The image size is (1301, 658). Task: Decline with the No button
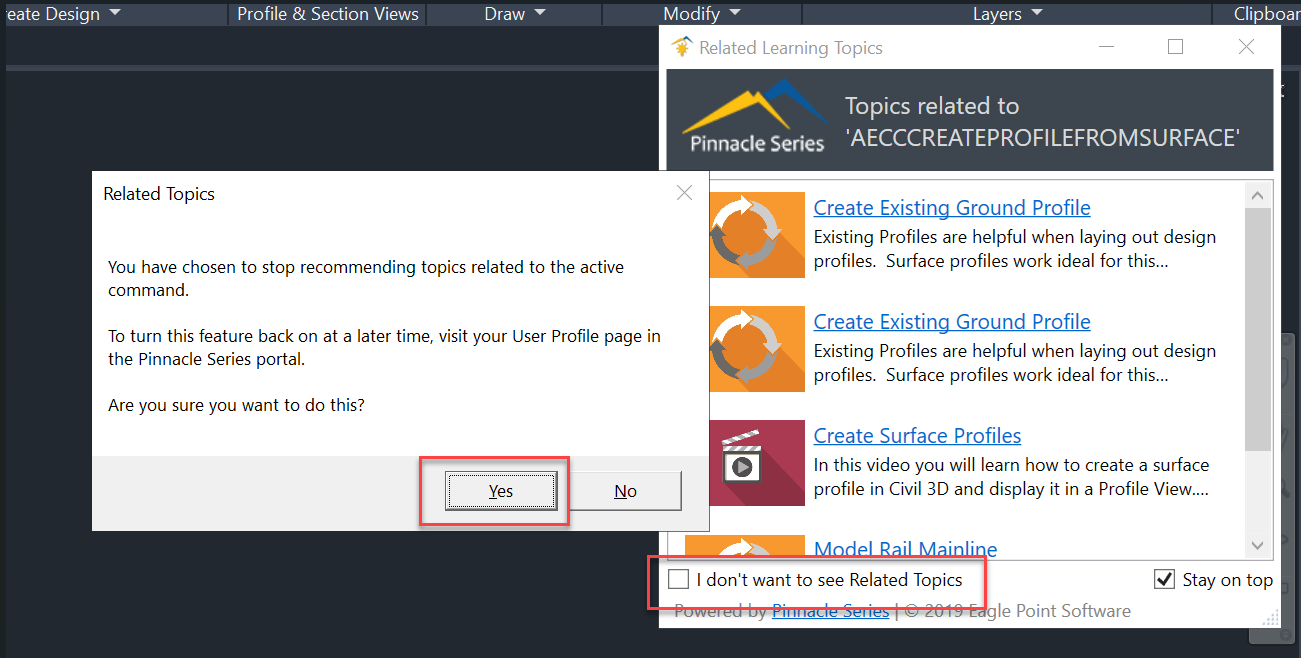pyautogui.click(x=625, y=491)
